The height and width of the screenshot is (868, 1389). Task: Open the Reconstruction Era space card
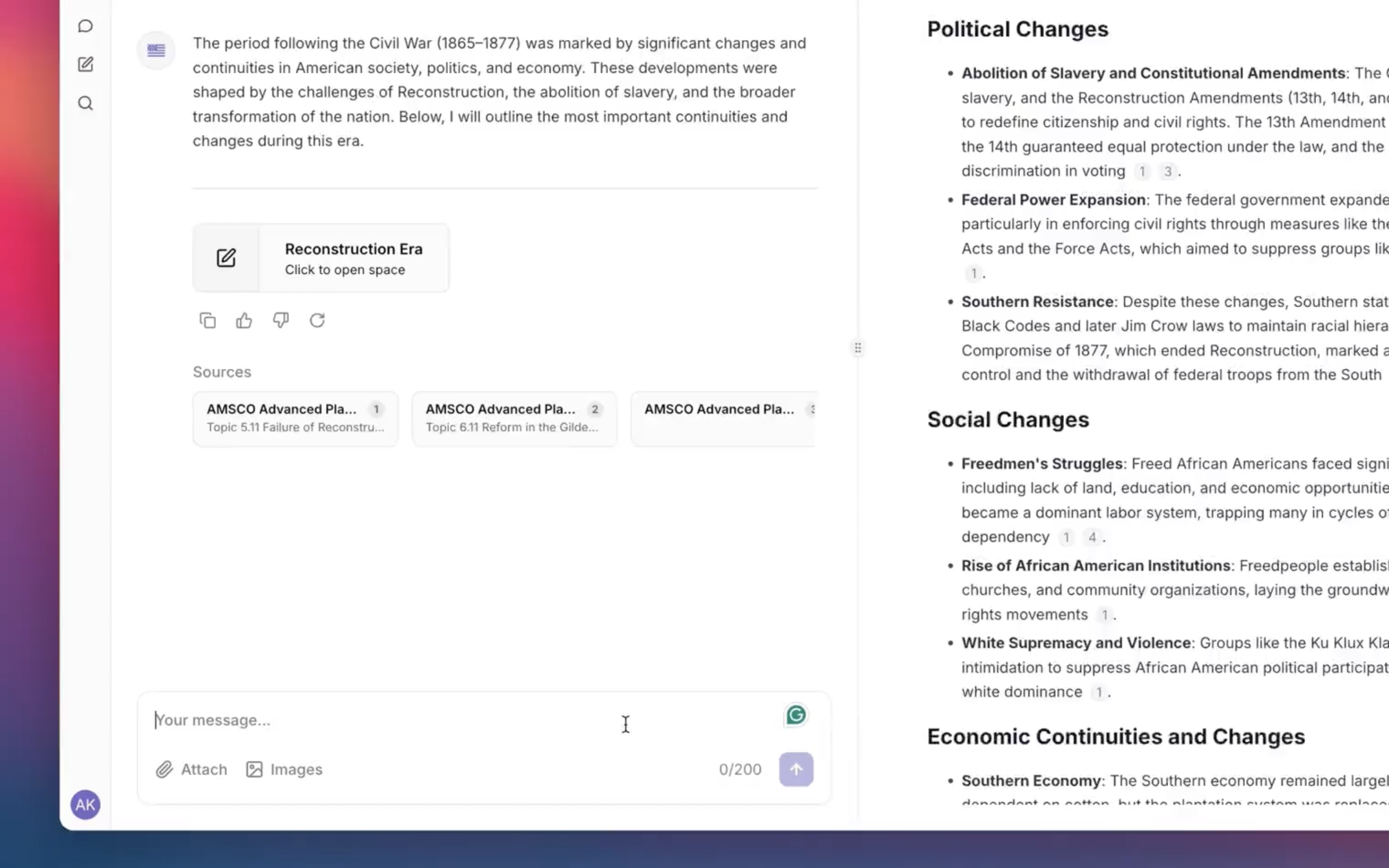tap(321, 258)
